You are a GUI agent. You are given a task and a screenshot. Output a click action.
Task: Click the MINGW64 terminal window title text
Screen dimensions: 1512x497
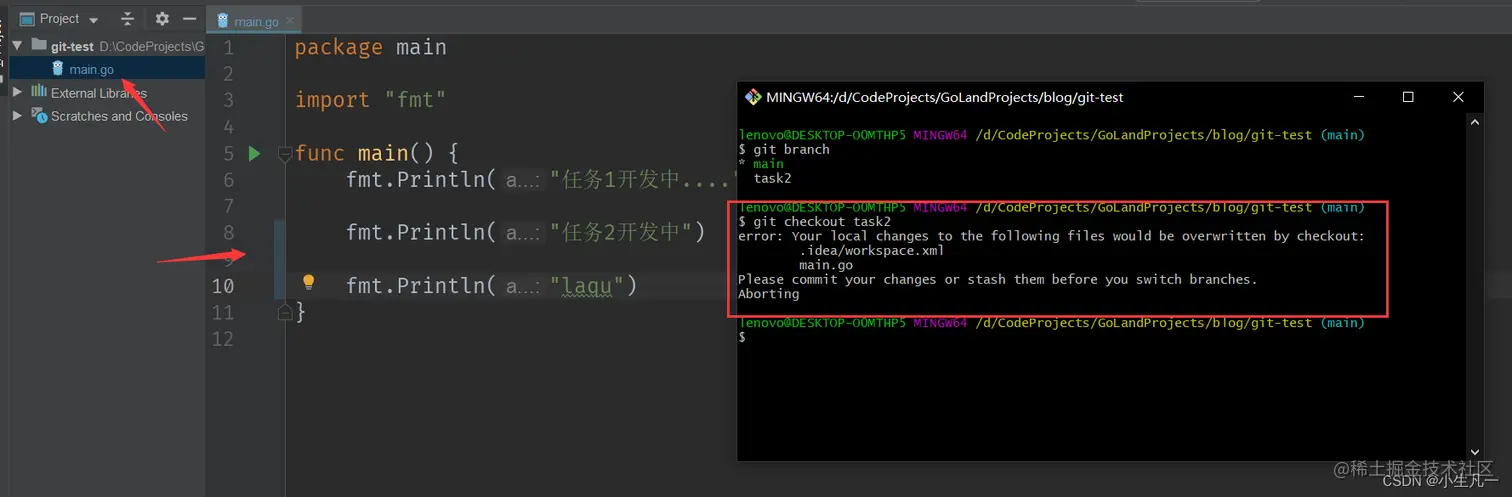(x=945, y=98)
